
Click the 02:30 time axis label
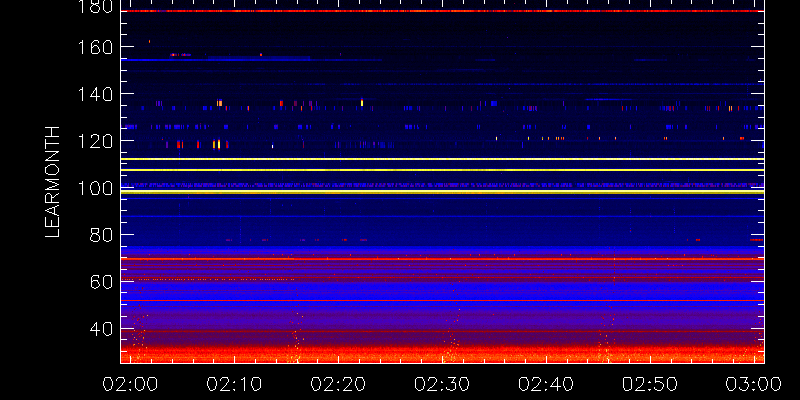click(442, 383)
